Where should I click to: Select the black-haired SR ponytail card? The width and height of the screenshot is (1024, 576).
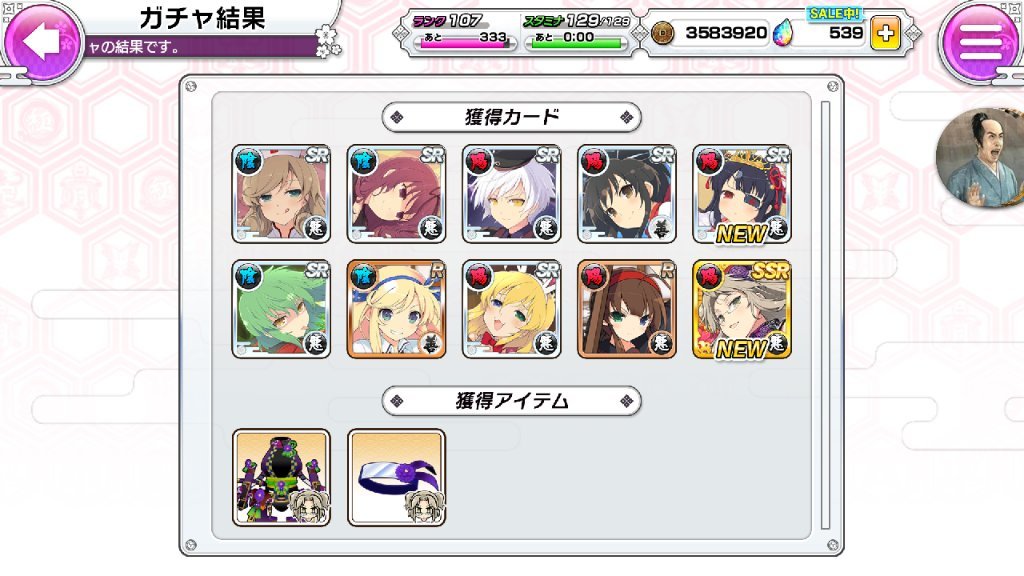627,195
